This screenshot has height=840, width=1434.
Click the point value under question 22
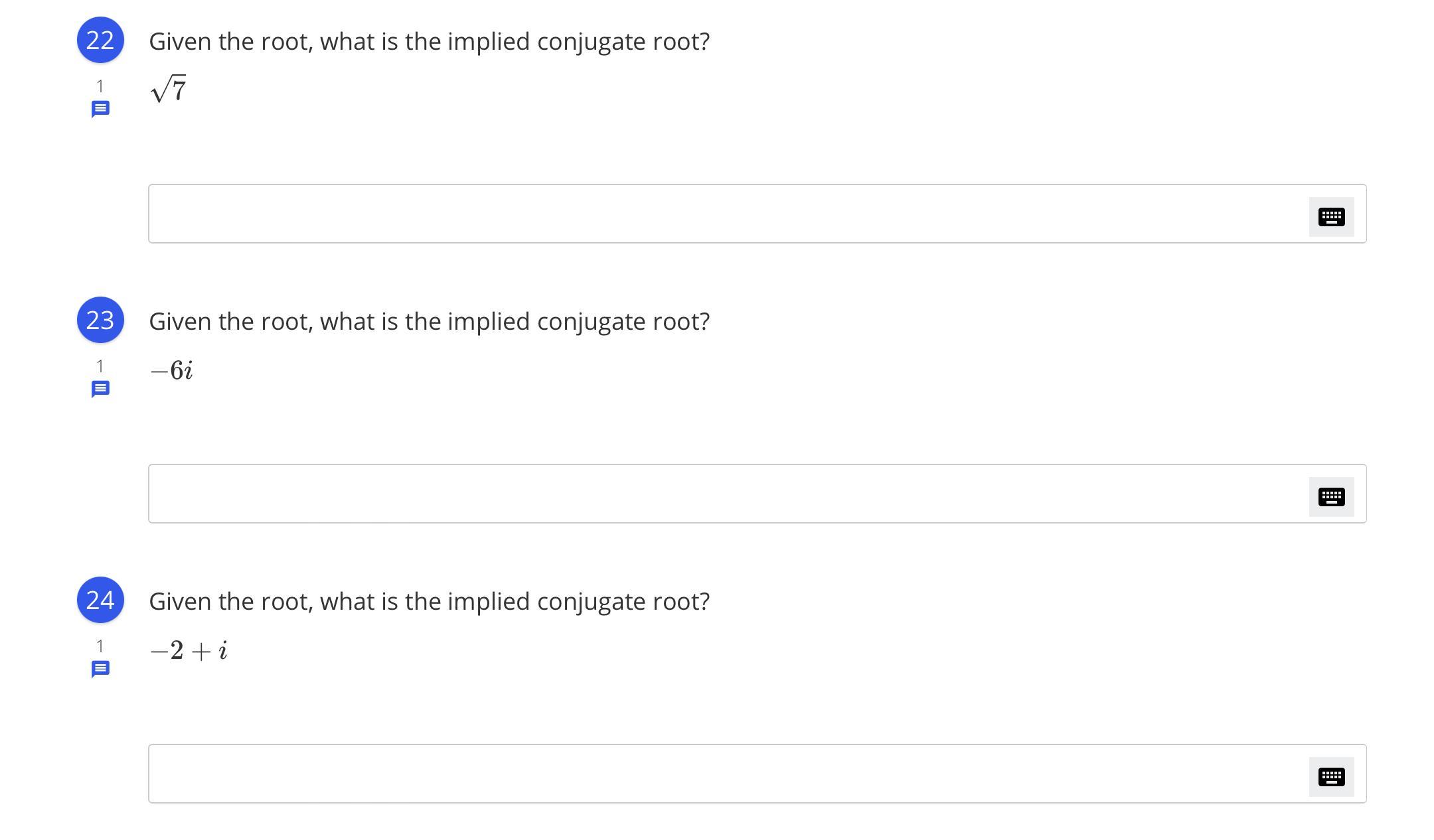[100, 86]
